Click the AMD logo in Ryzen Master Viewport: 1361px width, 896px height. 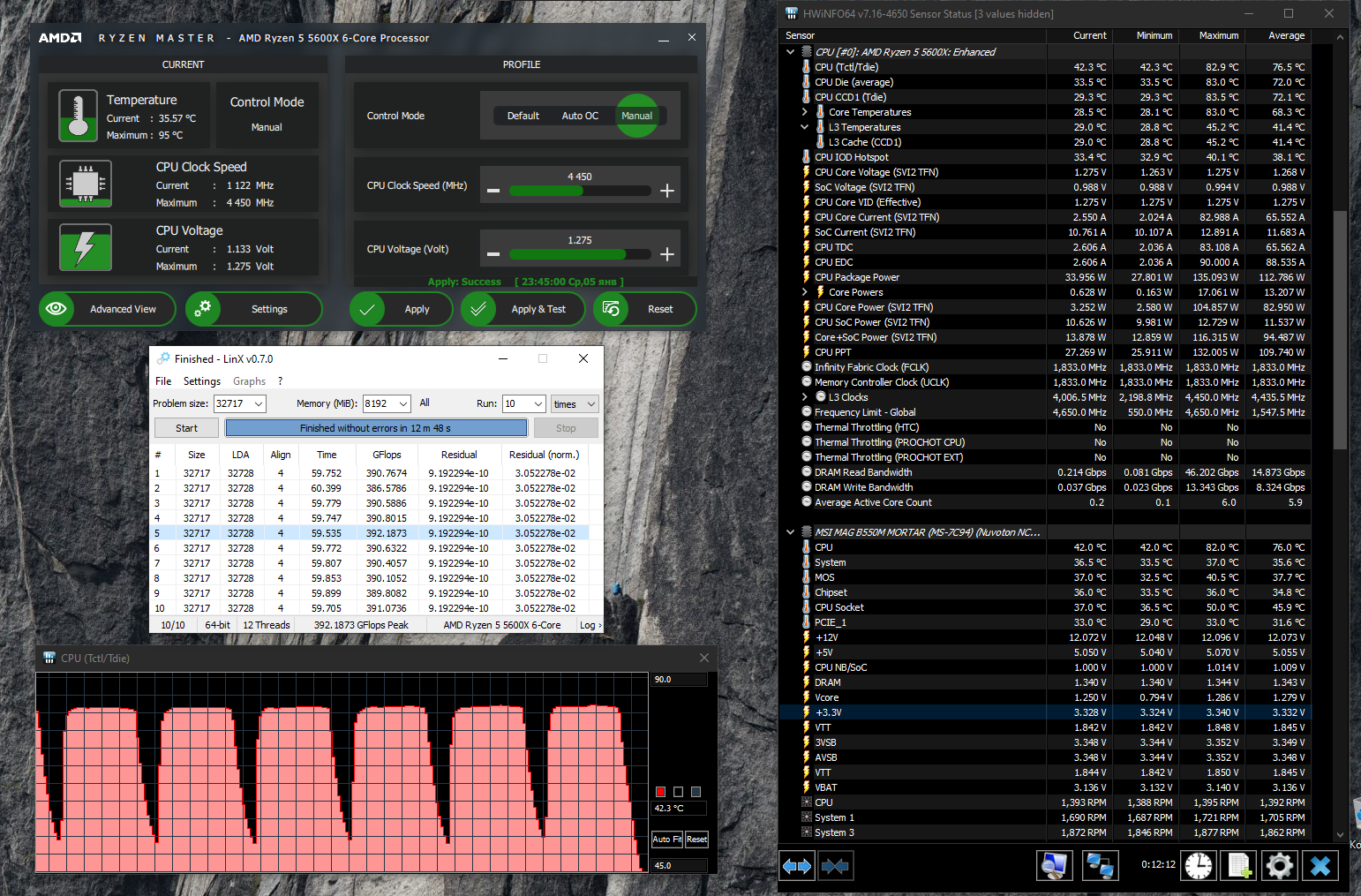(60, 38)
